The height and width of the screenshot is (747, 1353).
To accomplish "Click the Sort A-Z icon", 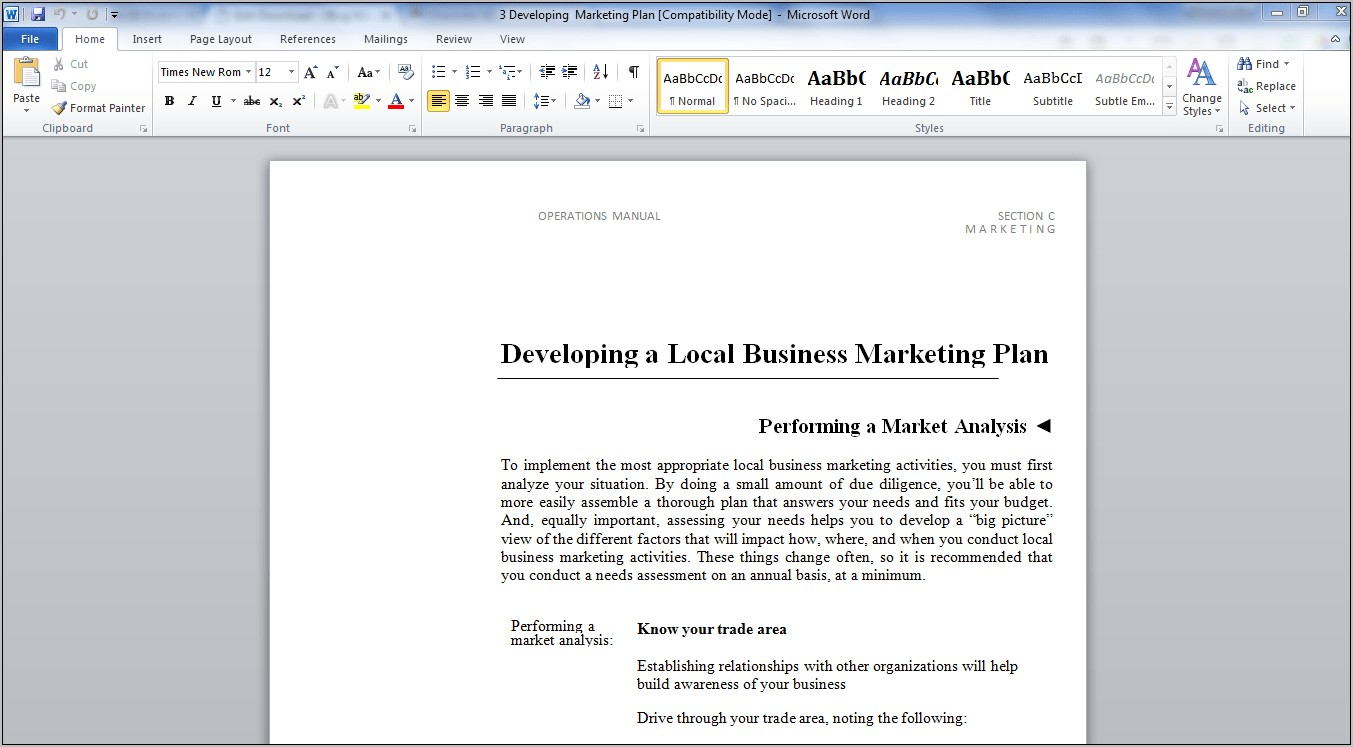I will coord(600,72).
